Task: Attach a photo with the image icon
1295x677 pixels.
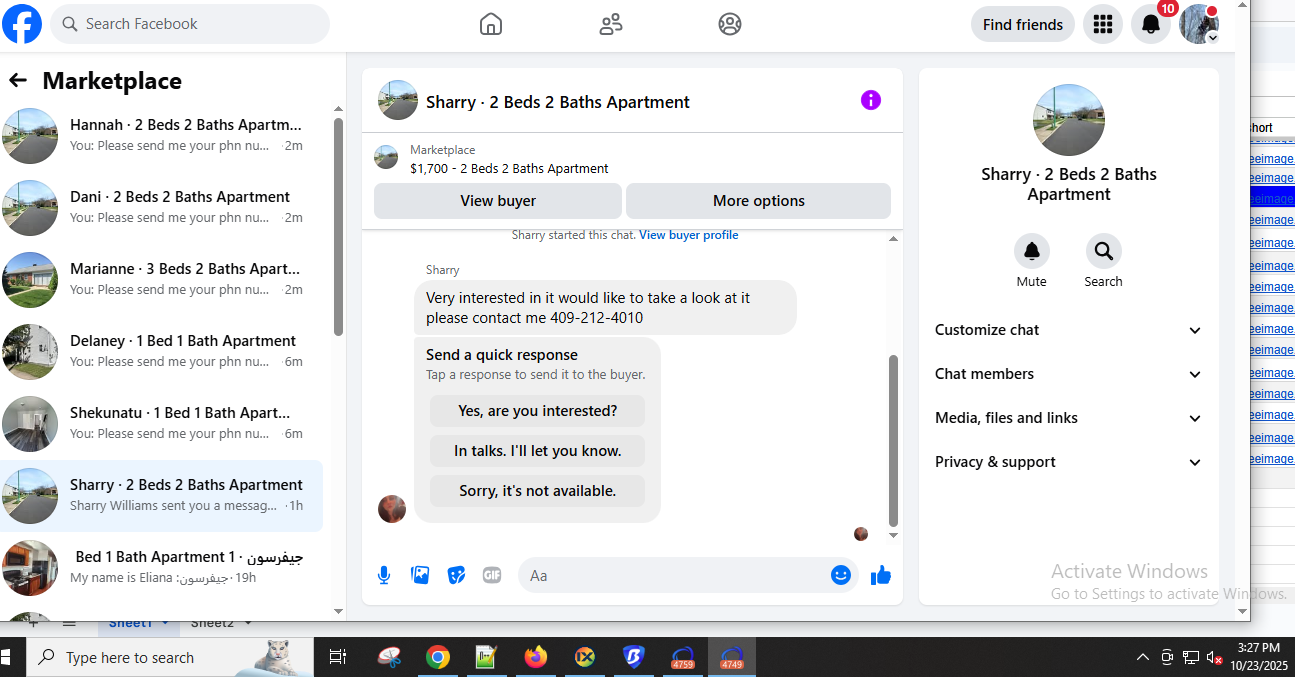Action: (x=420, y=575)
